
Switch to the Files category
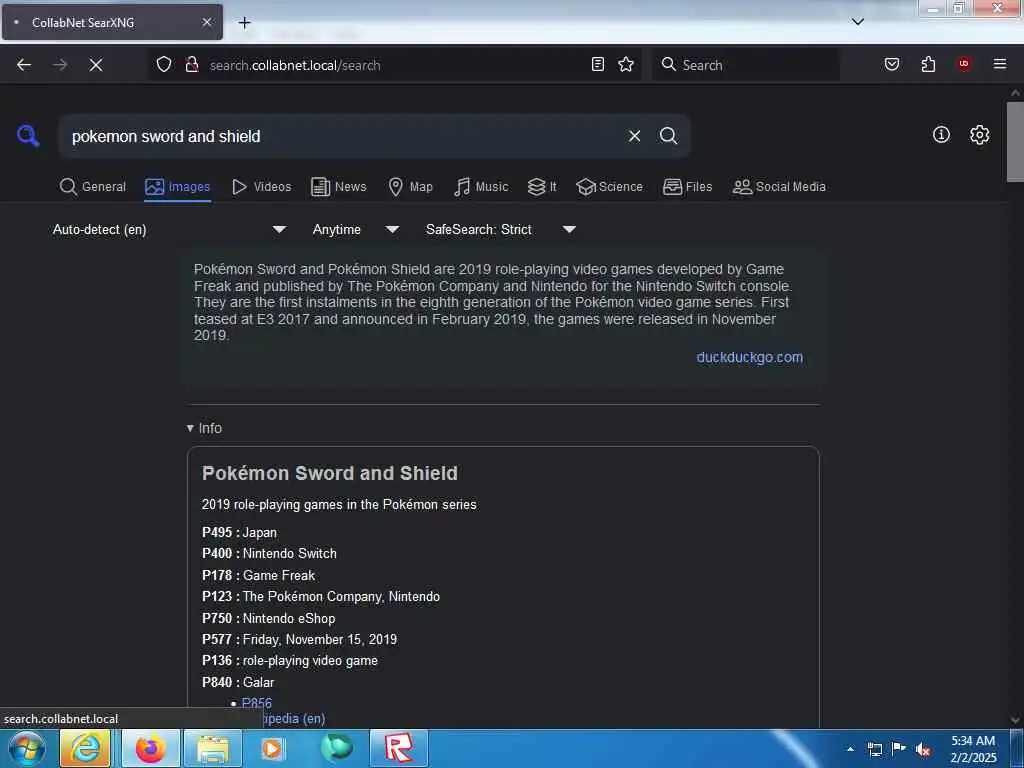click(x=688, y=187)
